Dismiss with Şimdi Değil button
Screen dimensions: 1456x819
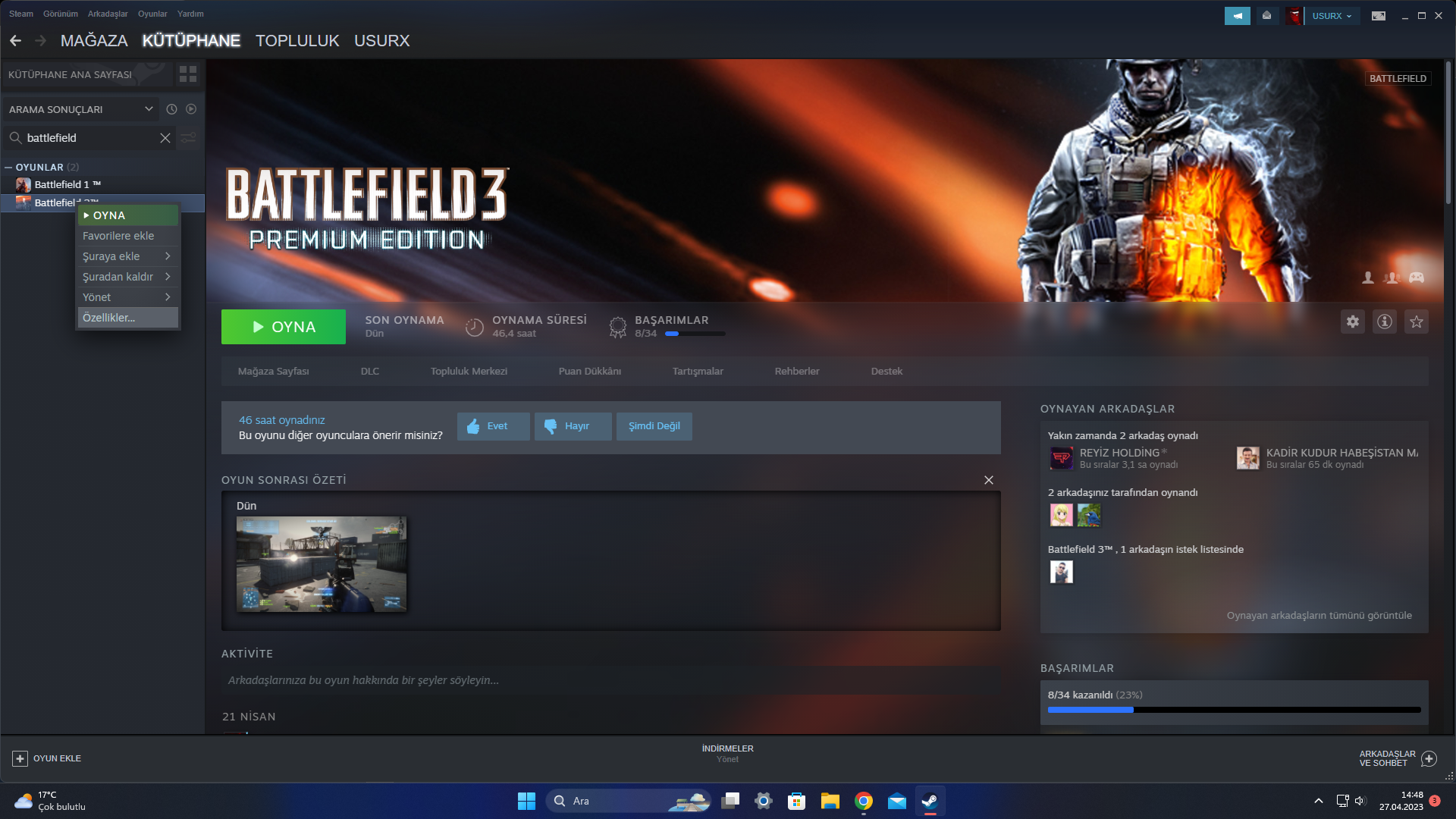654,426
